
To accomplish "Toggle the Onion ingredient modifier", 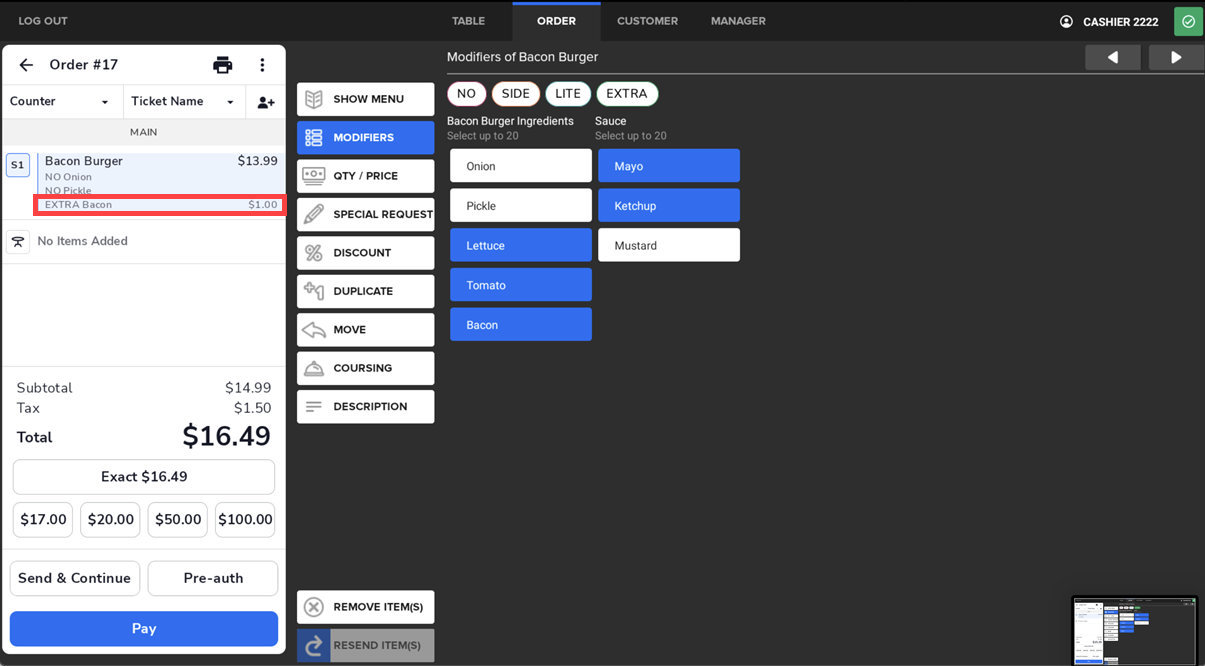I will point(520,166).
